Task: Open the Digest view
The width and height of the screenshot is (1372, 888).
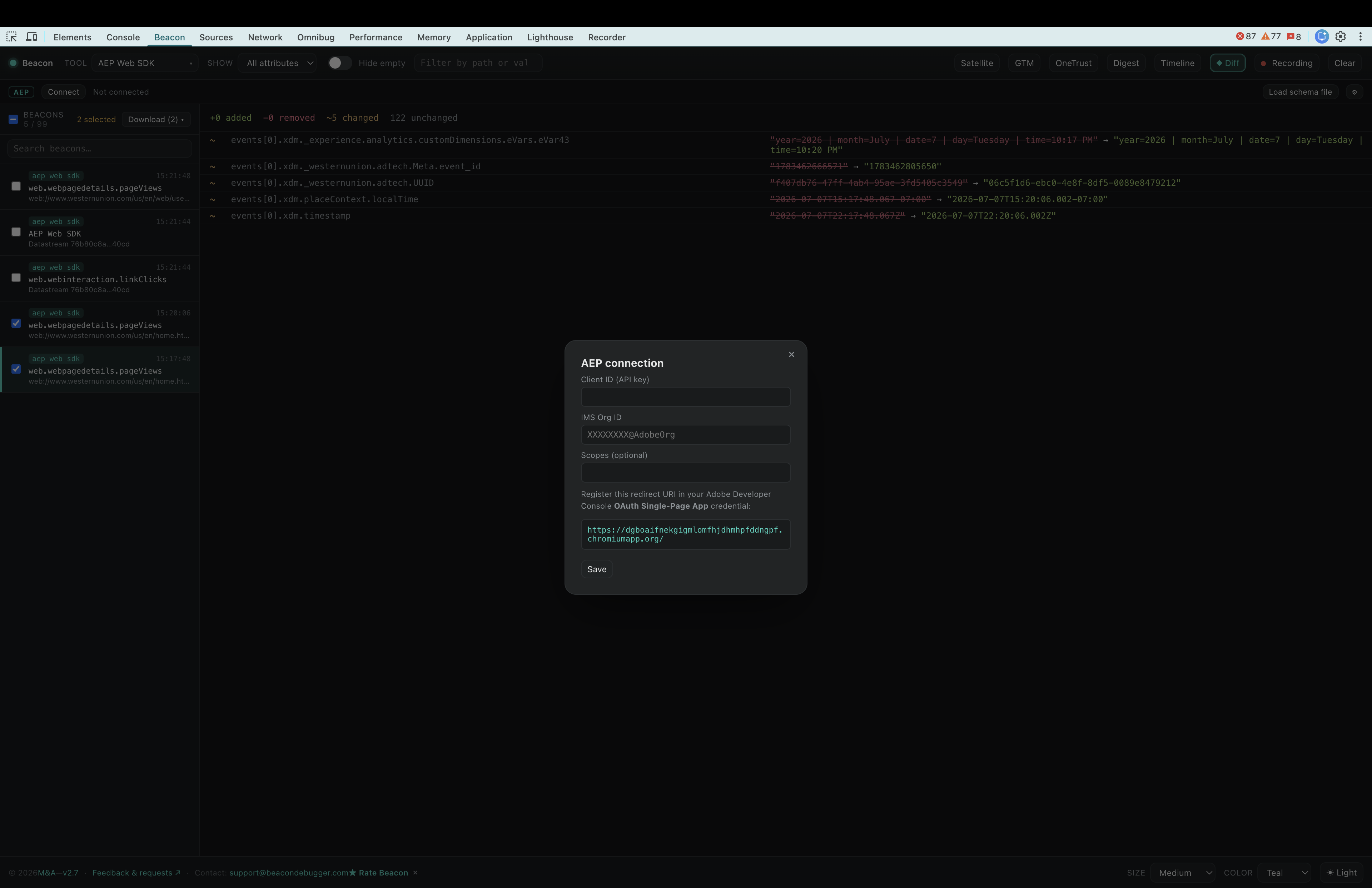Action: [1126, 63]
